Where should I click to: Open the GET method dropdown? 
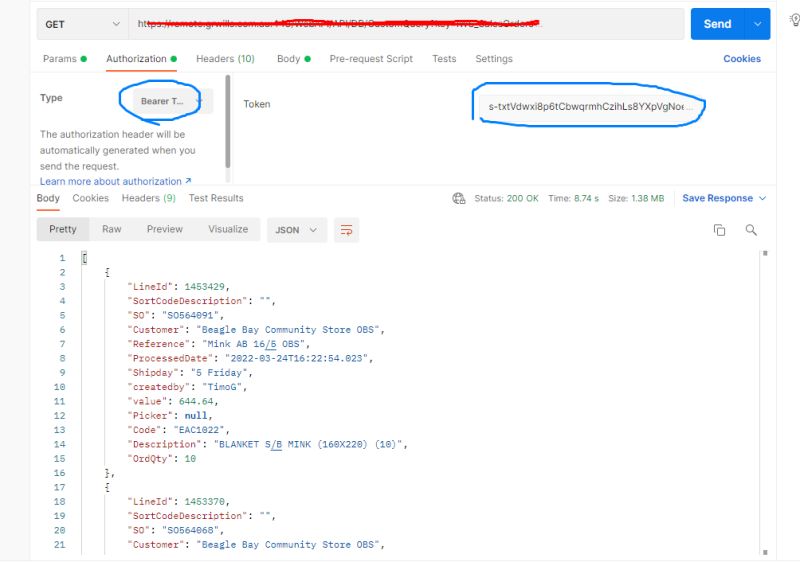pyautogui.click(x=82, y=24)
